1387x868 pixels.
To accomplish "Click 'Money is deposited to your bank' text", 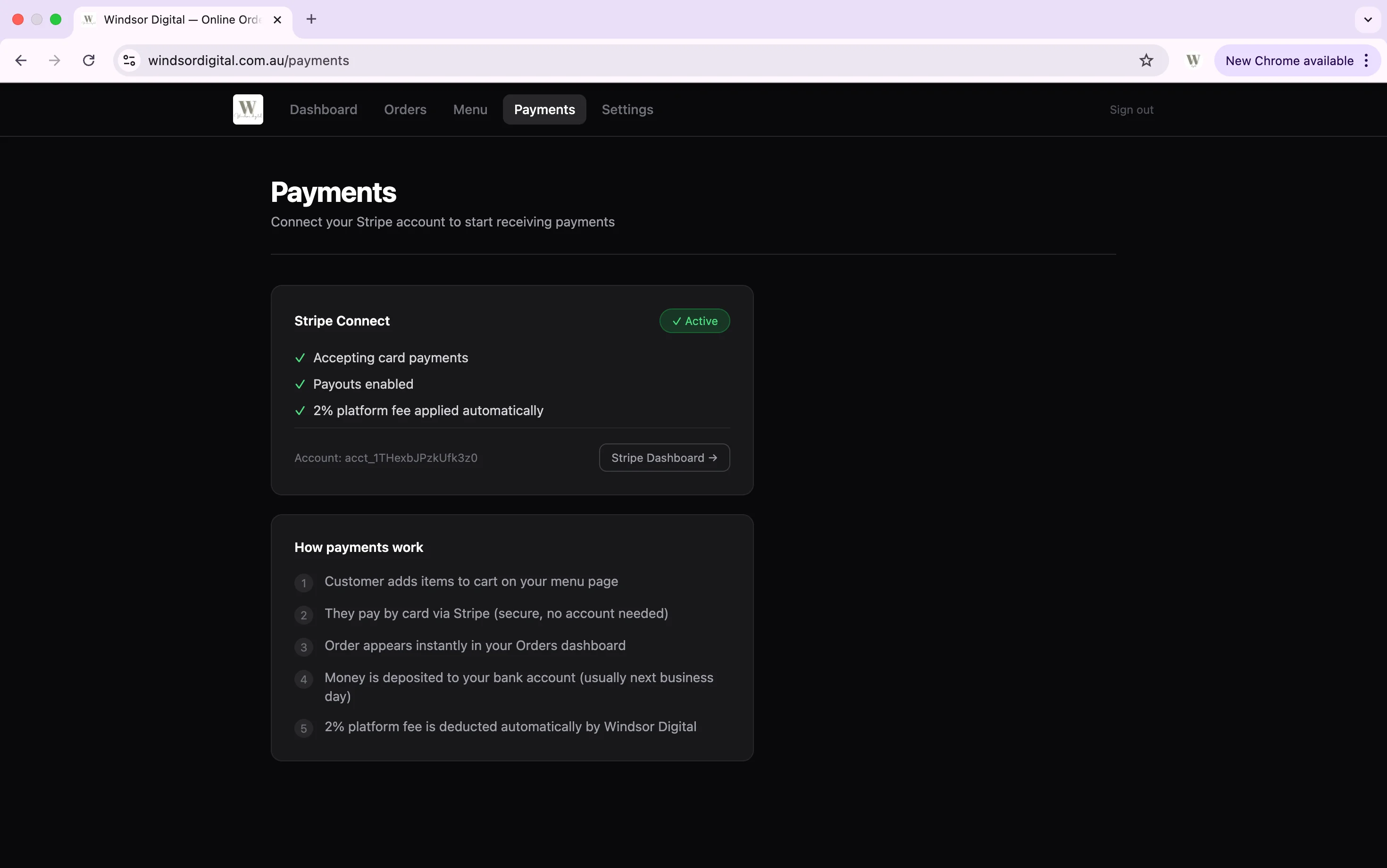I will coord(519,686).
